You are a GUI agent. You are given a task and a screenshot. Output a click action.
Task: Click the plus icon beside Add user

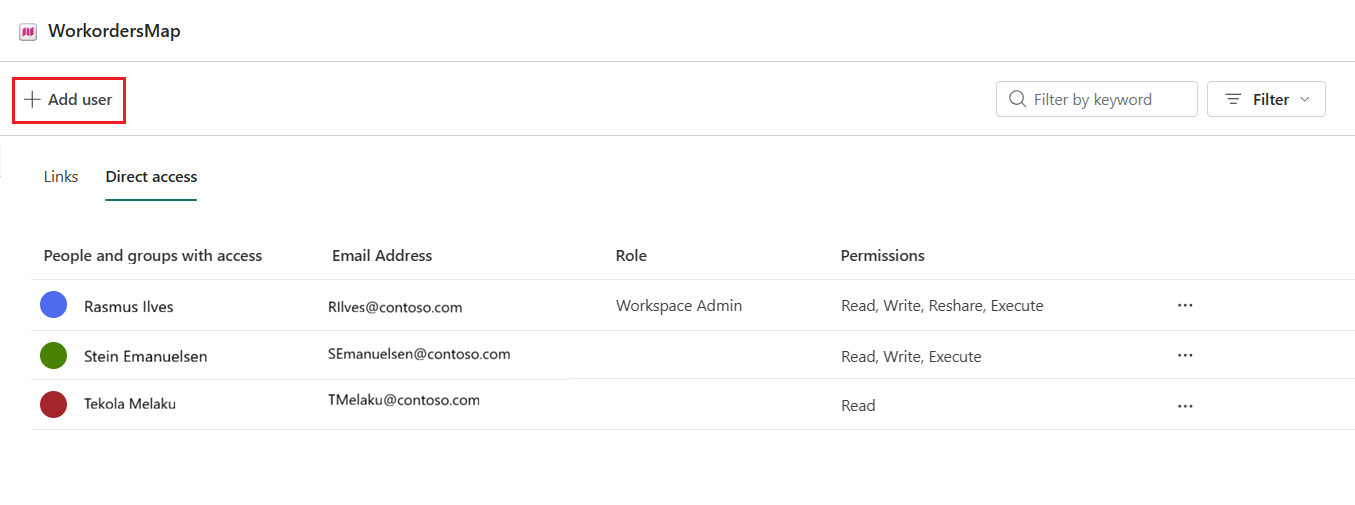(x=33, y=100)
